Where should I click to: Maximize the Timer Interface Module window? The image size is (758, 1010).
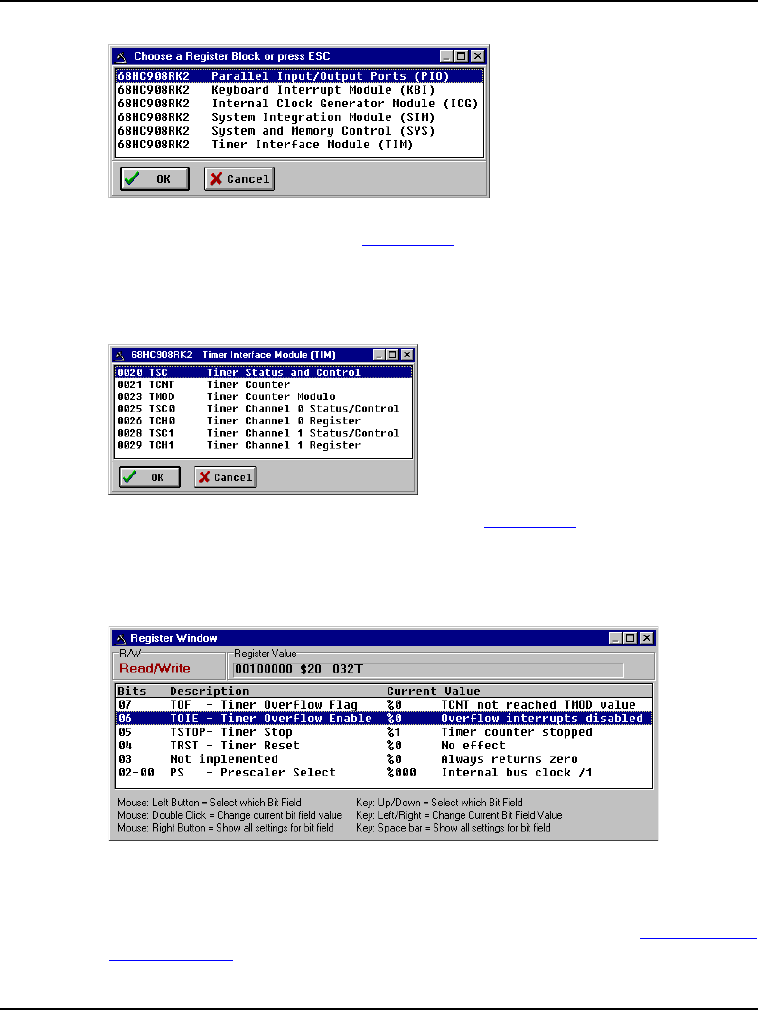click(x=392, y=355)
